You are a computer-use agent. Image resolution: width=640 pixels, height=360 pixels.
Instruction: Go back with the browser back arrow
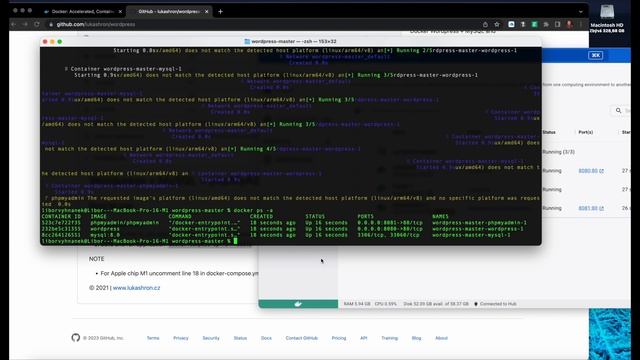[x=14, y=24]
